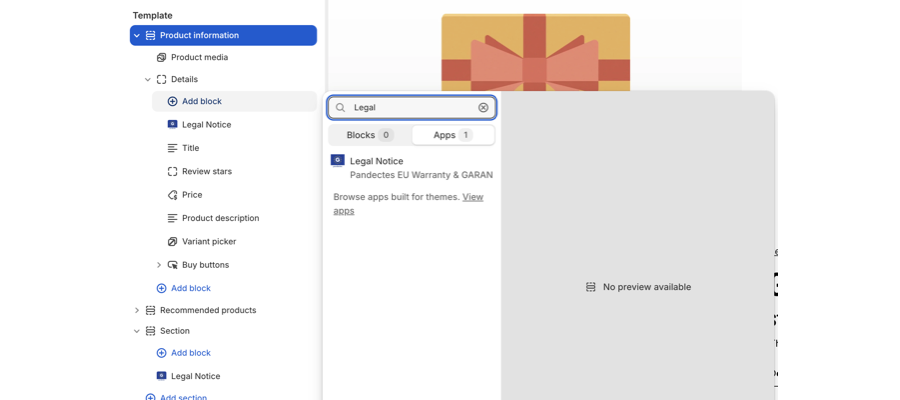Click the Review stars block icon
Viewport: 900px width, 400px height.
tap(172, 172)
